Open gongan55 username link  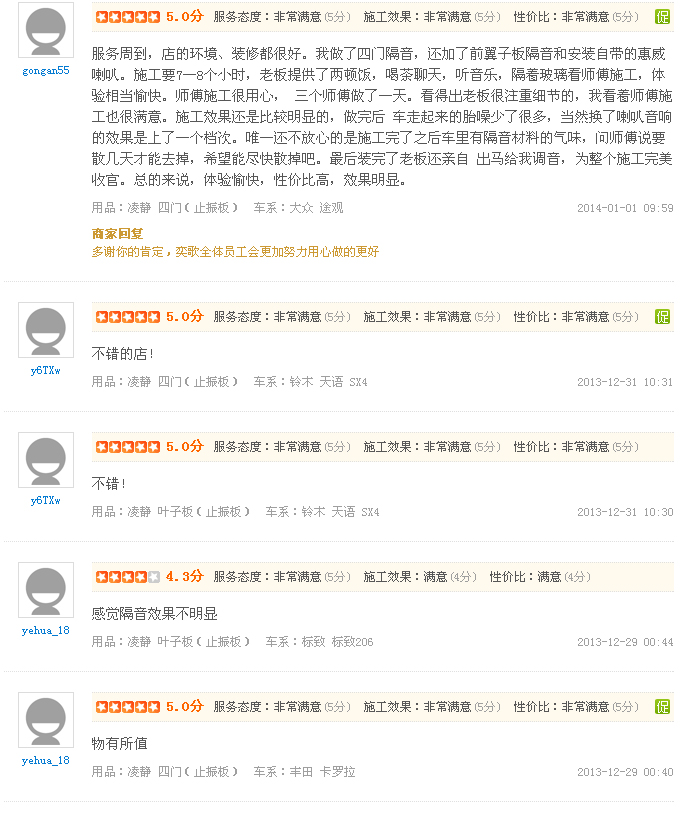click(x=46, y=71)
